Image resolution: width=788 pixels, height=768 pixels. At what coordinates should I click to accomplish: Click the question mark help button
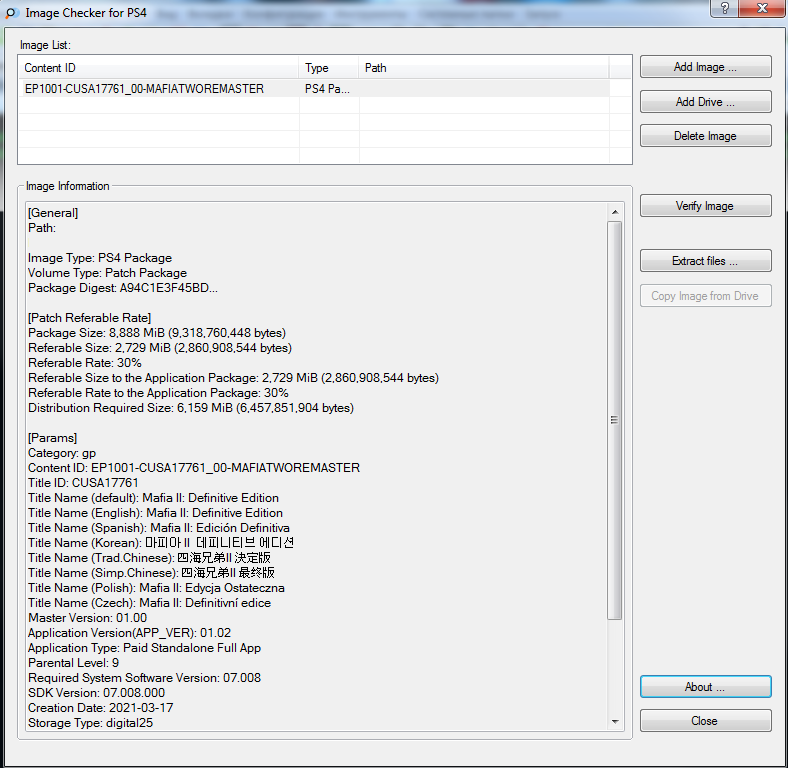click(x=718, y=9)
